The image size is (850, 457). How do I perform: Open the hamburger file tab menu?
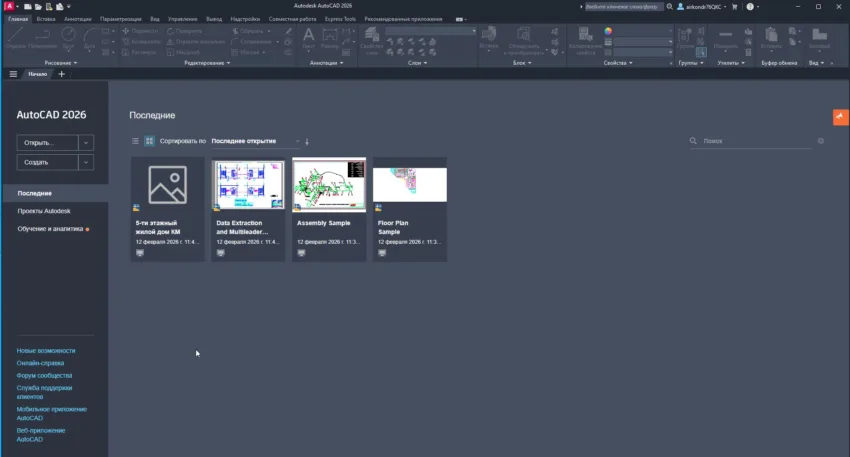[13, 74]
